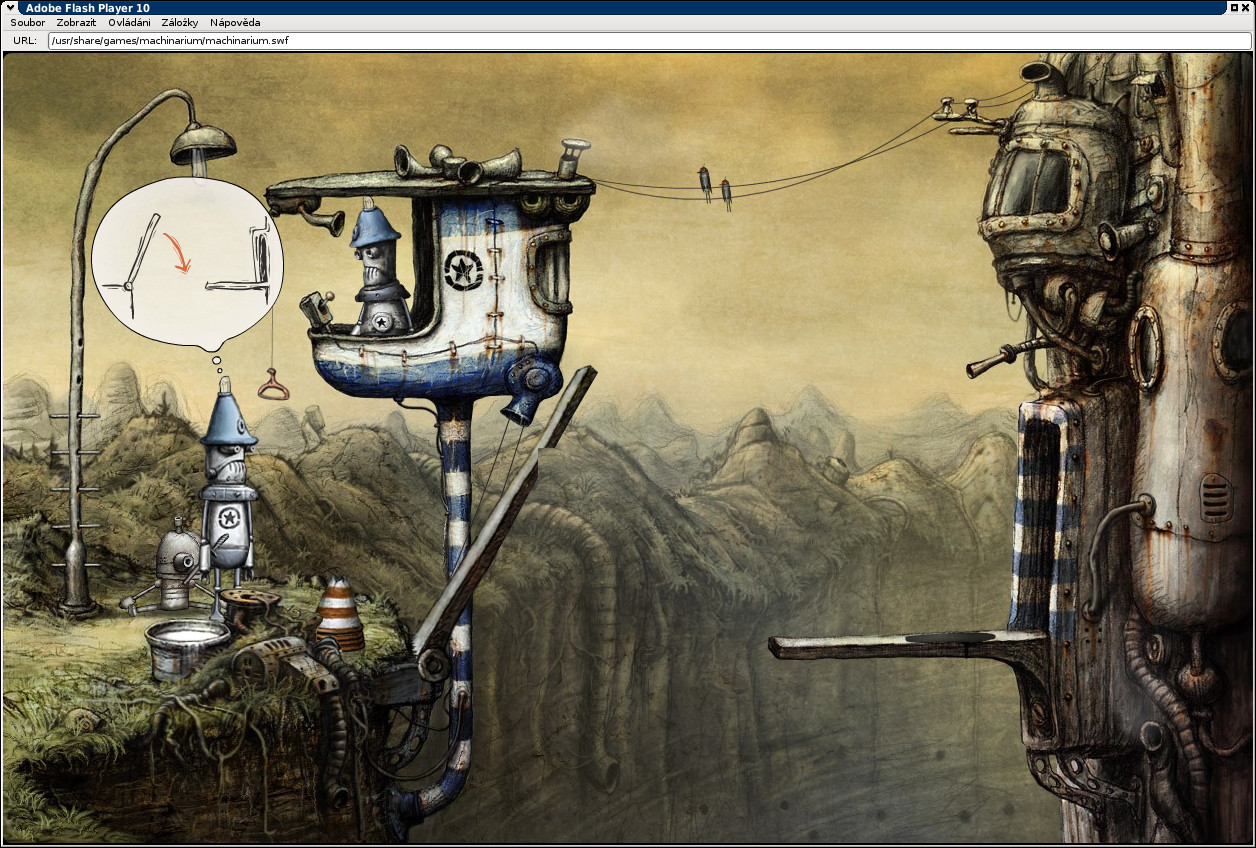The height and width of the screenshot is (848, 1256).
Task: Open the Záložky menu
Action: coord(180,22)
